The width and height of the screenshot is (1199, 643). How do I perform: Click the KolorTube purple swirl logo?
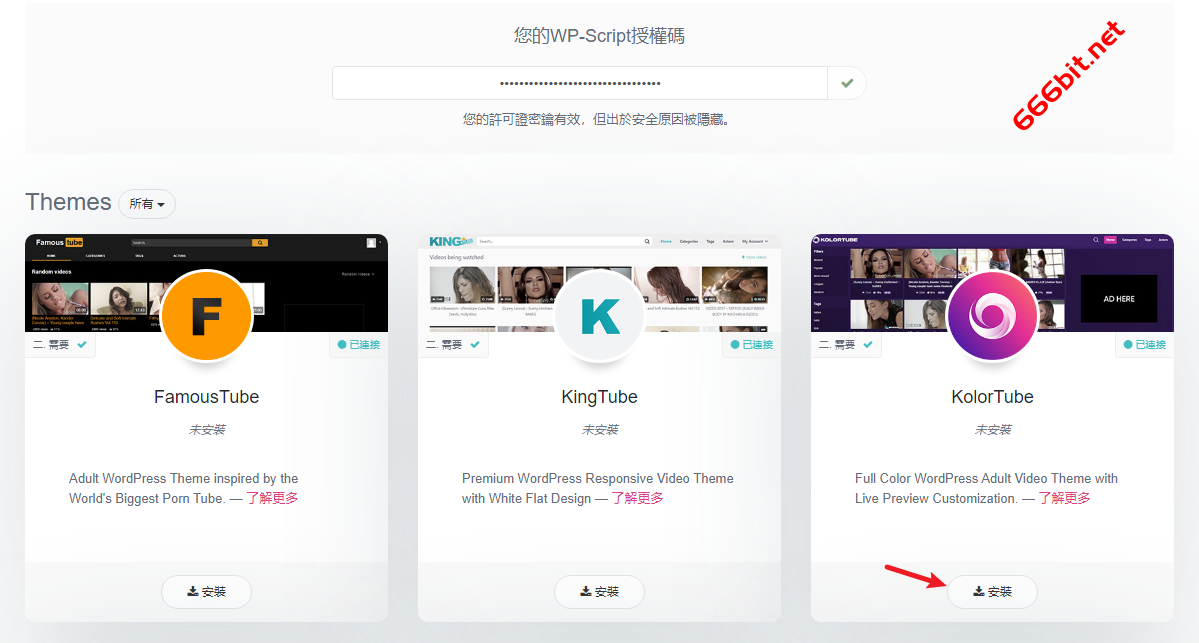(x=992, y=315)
